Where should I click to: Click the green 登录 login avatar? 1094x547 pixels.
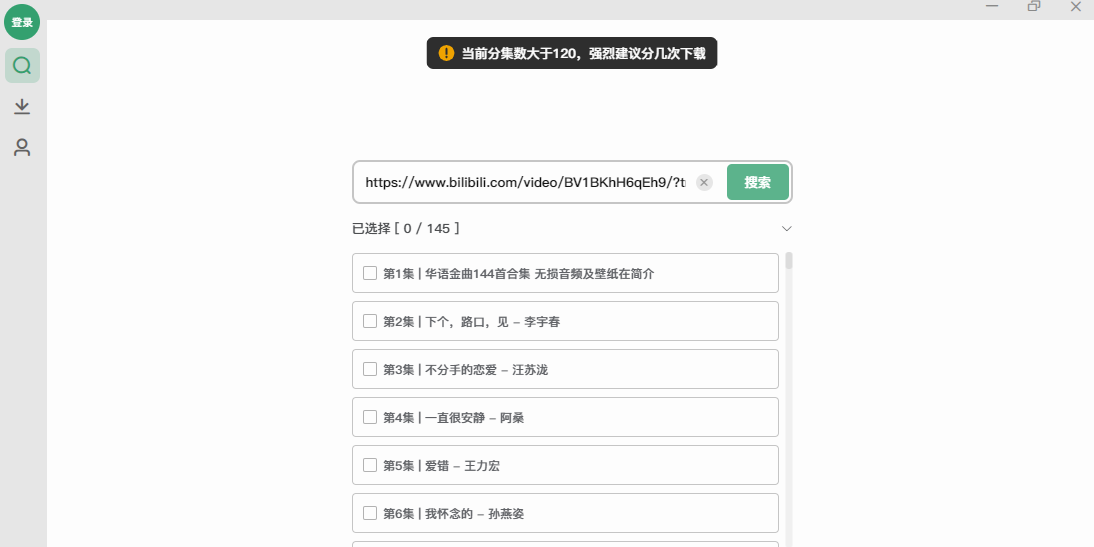pos(22,22)
